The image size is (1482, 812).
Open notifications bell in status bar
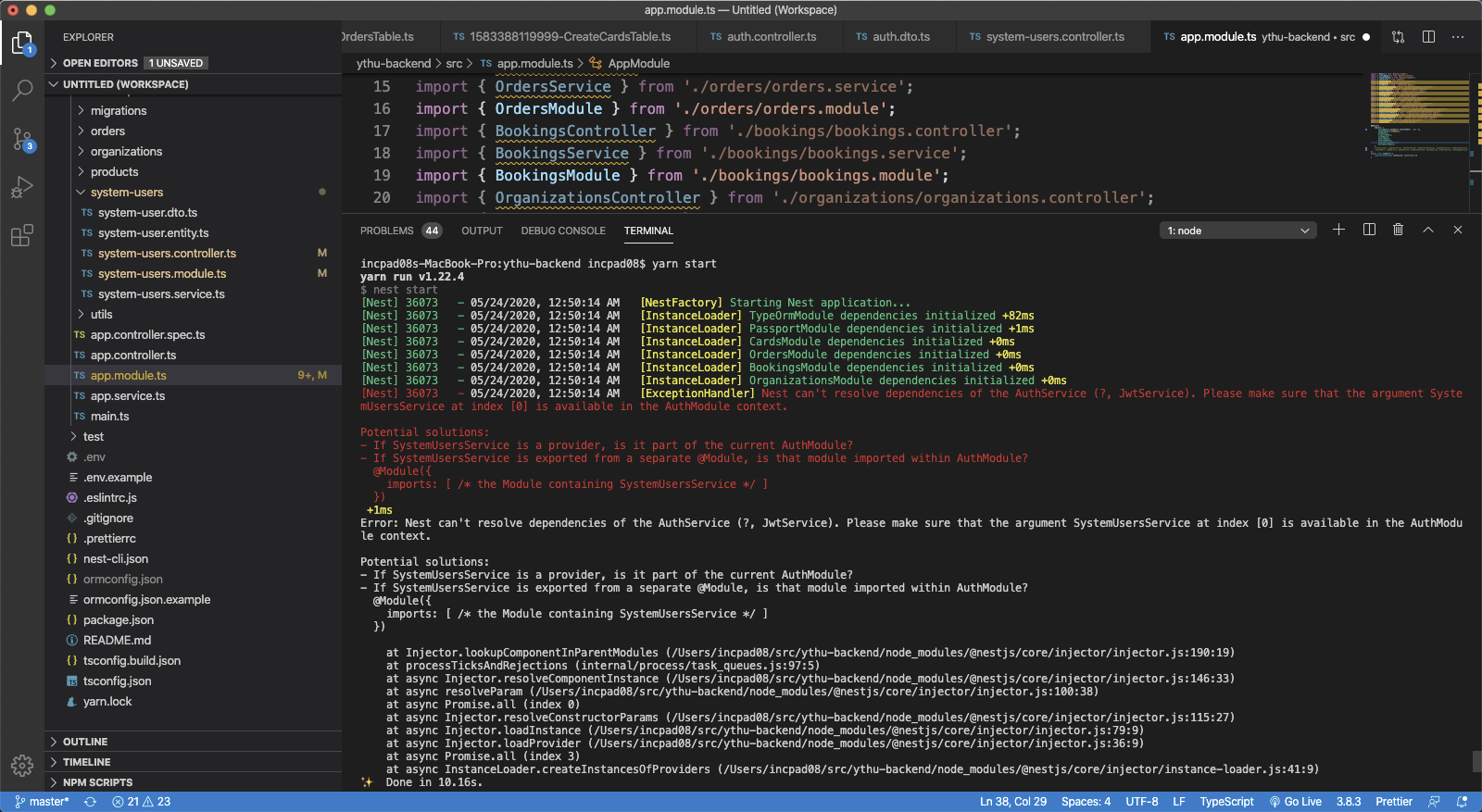(x=1463, y=802)
